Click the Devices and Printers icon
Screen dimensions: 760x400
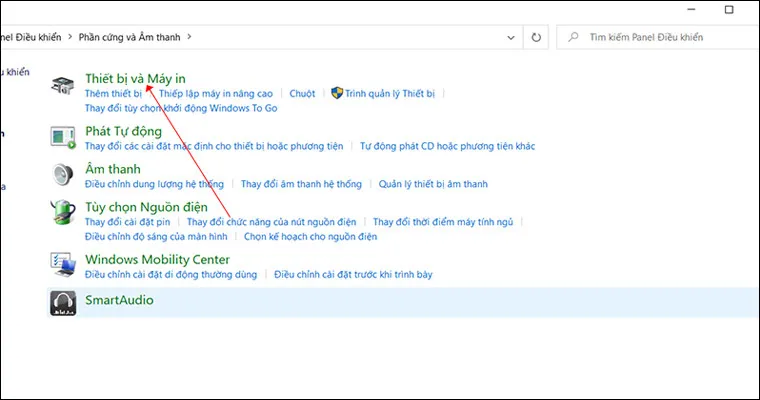tap(62, 86)
